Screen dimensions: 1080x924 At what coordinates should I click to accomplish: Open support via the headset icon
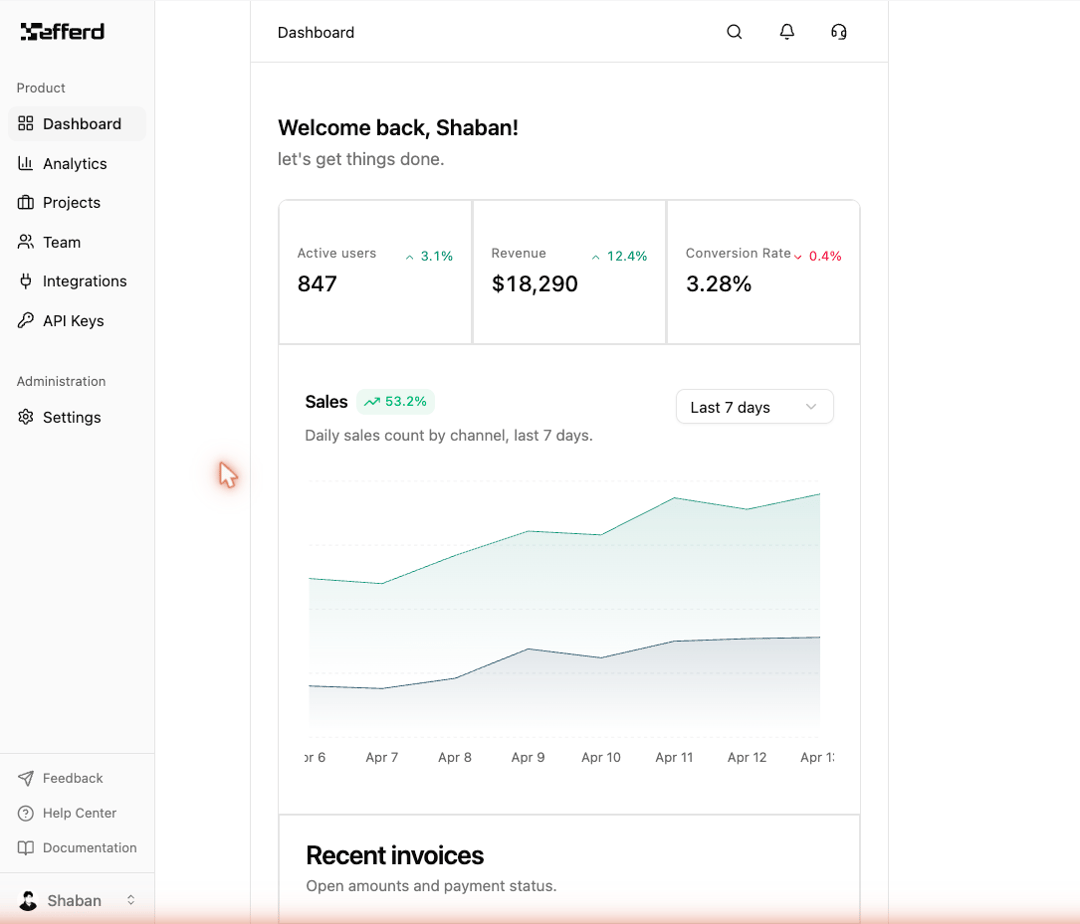(x=838, y=32)
